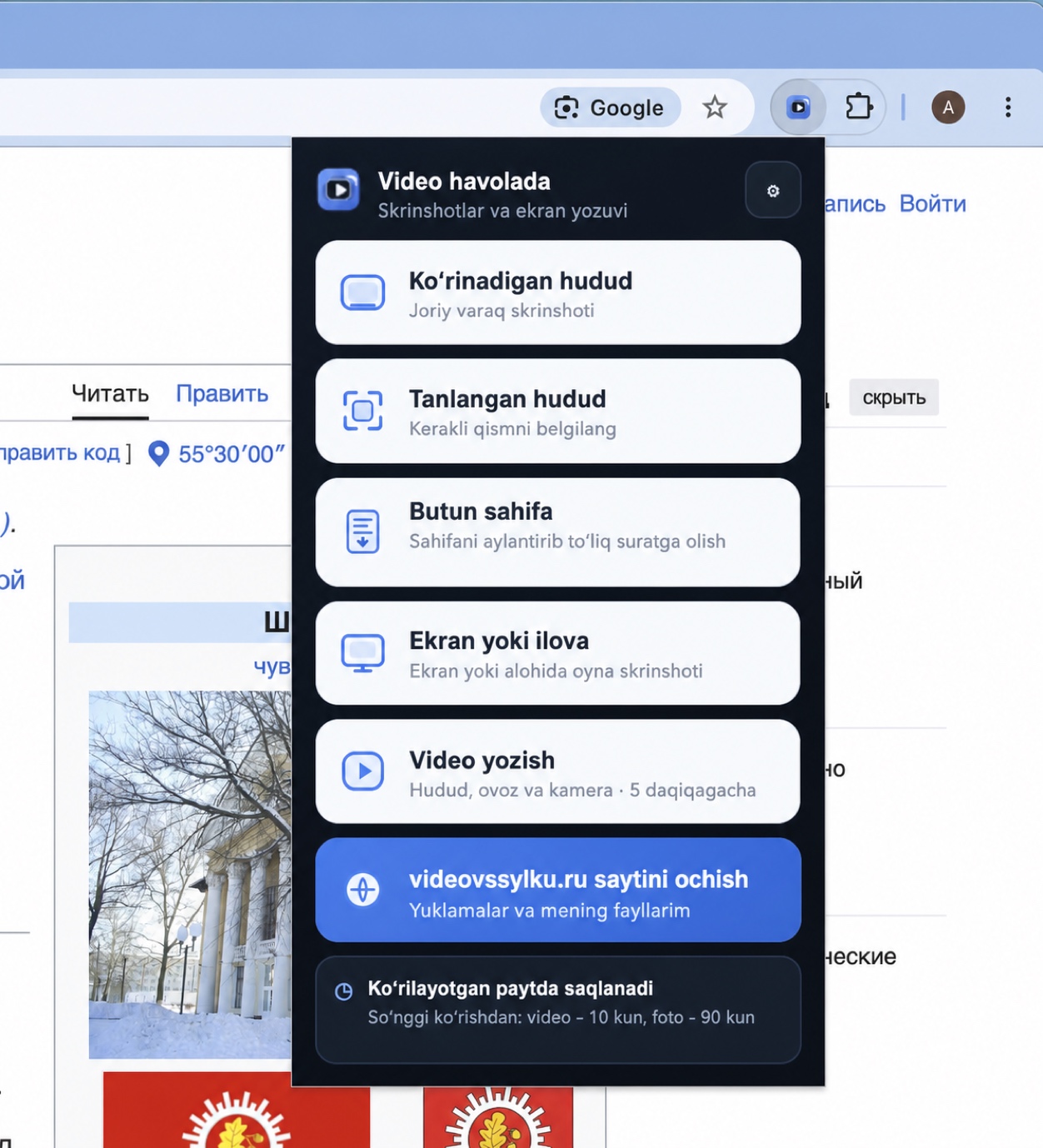Open the right red coat-of-arms image
The width and height of the screenshot is (1043, 1148).
(498, 1116)
